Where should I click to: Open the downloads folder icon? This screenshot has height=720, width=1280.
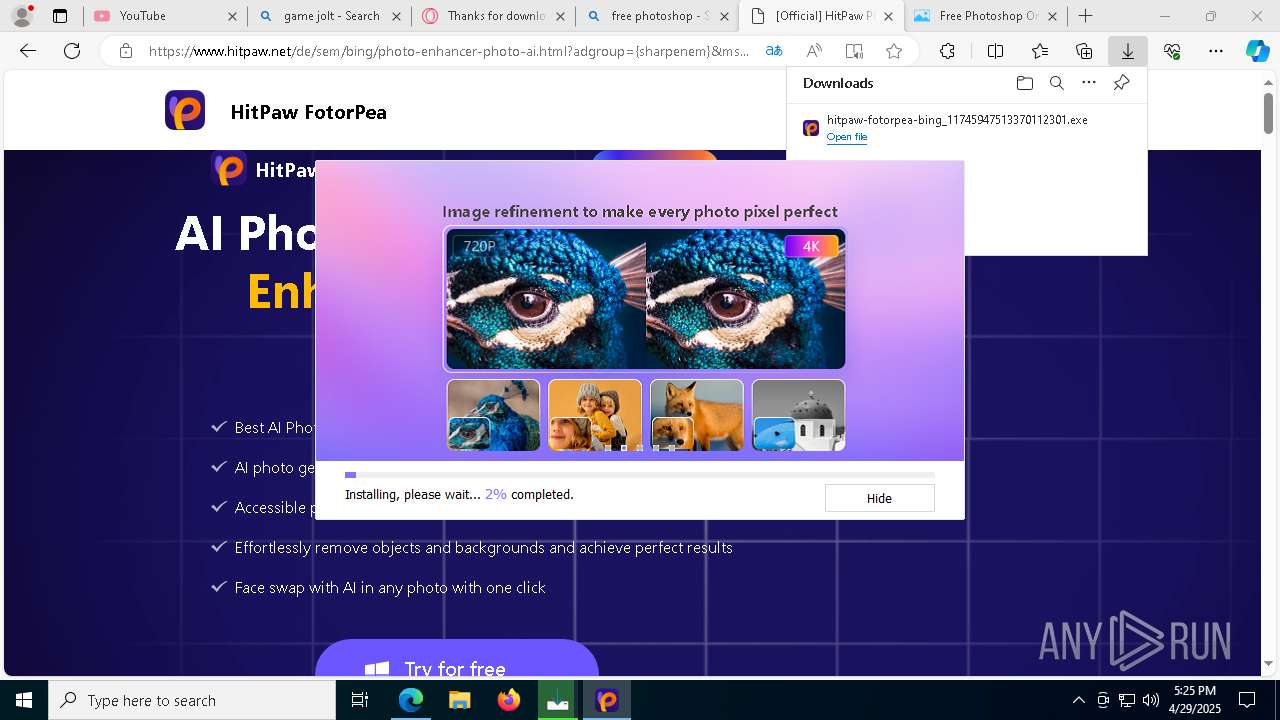pyautogui.click(x=1024, y=83)
